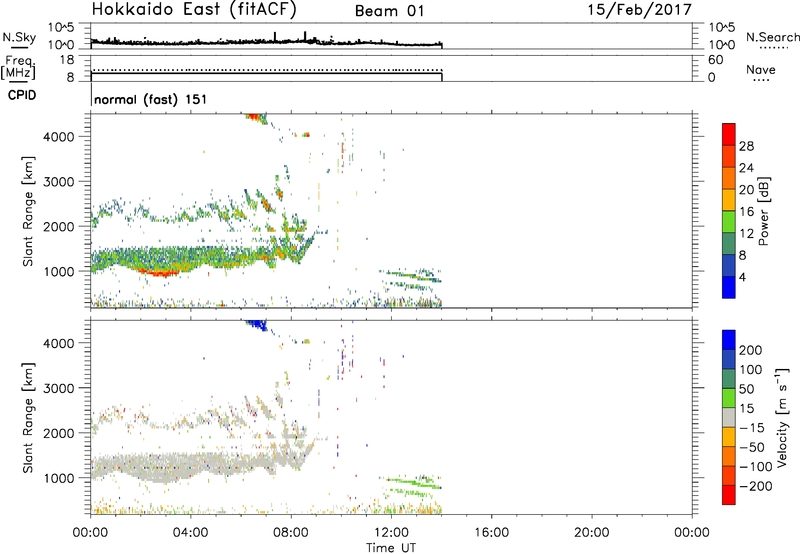The width and height of the screenshot is (800, 554).
Task: Click the '60' Nave axis tick label
Action: (x=715, y=60)
